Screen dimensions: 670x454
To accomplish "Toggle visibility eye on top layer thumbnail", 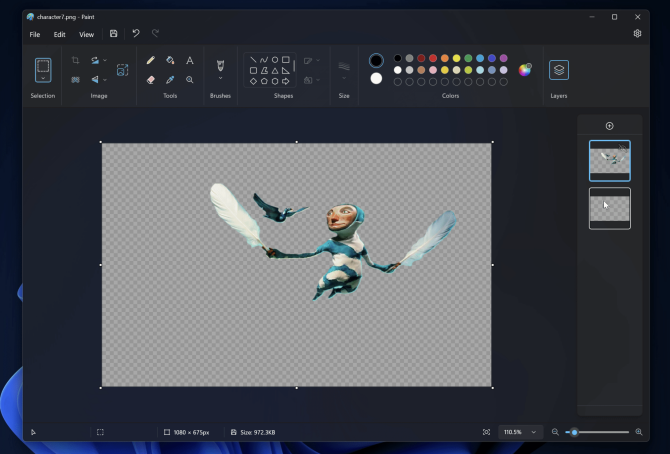I will (x=623, y=148).
